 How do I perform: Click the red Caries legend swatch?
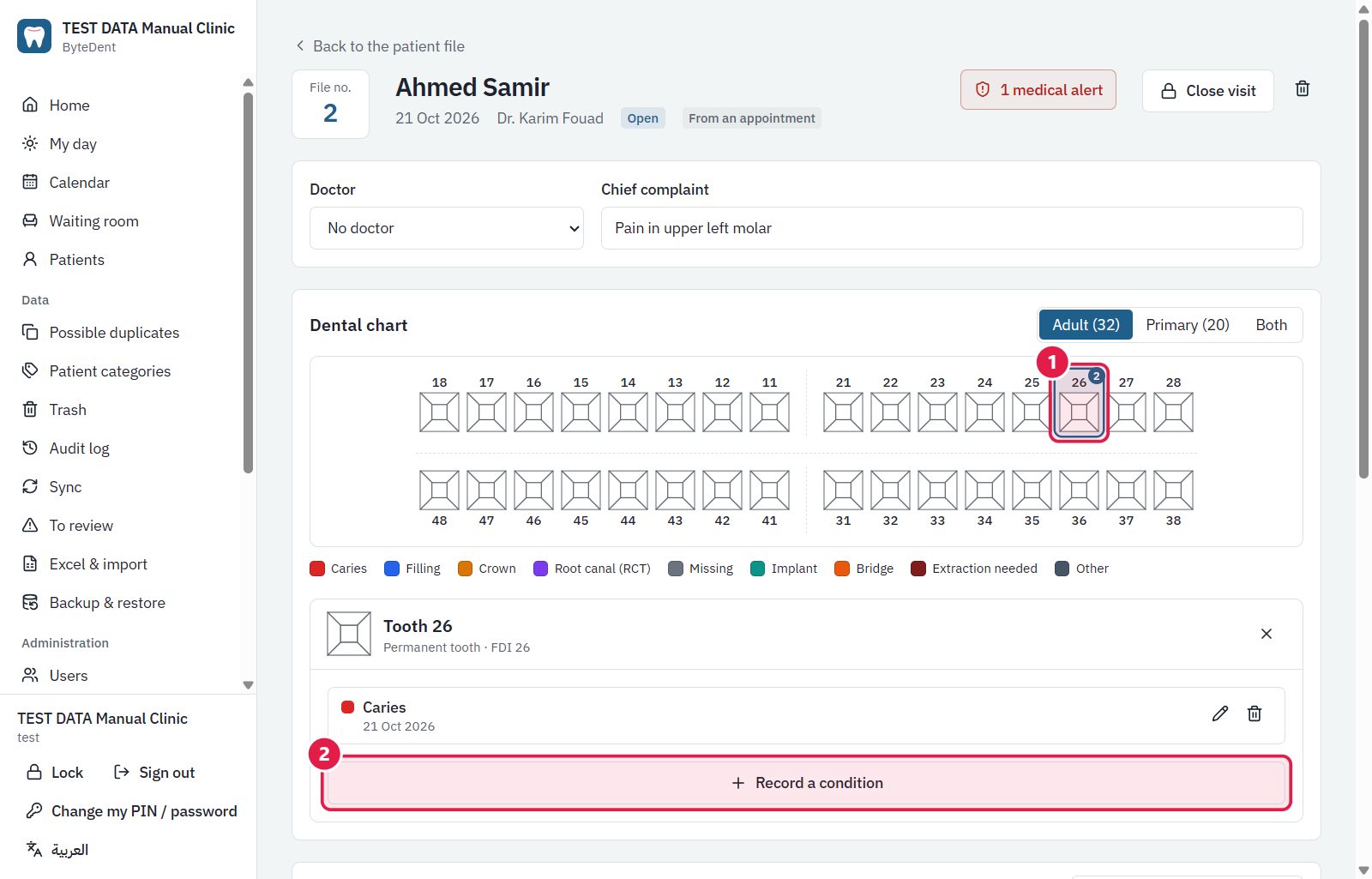point(317,569)
